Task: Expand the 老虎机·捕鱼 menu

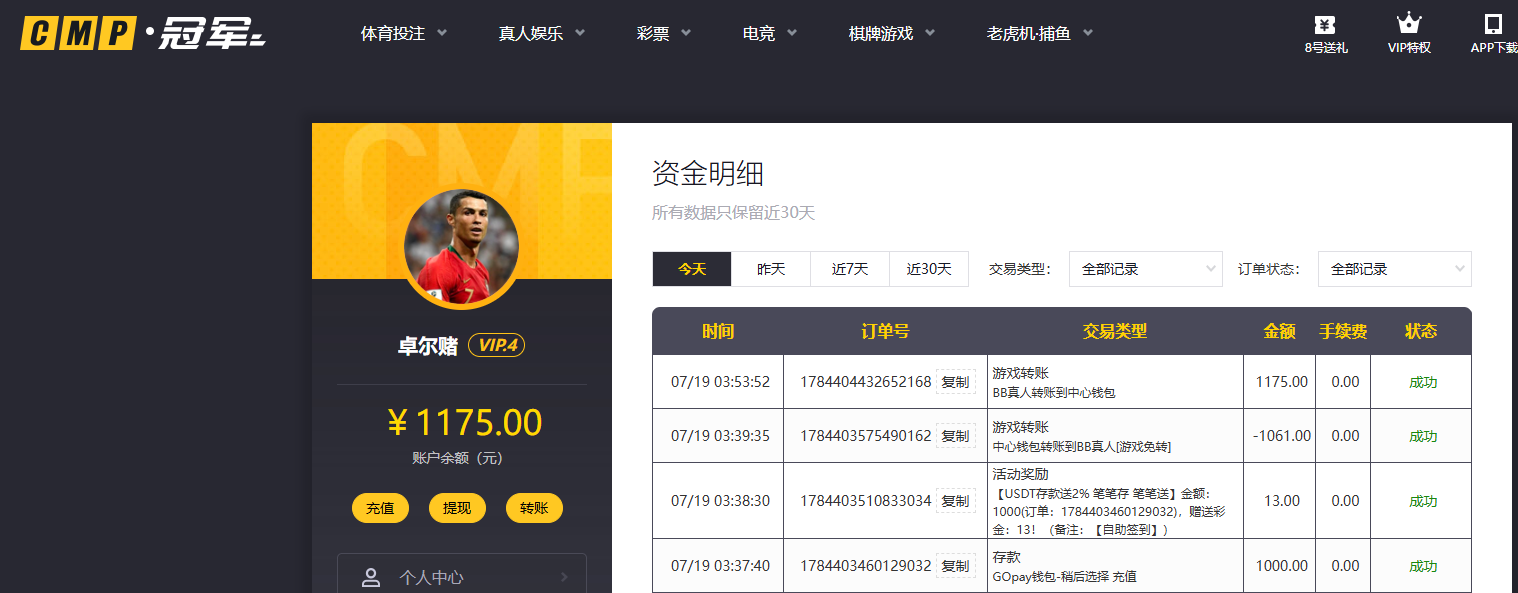Action: pos(1040,33)
